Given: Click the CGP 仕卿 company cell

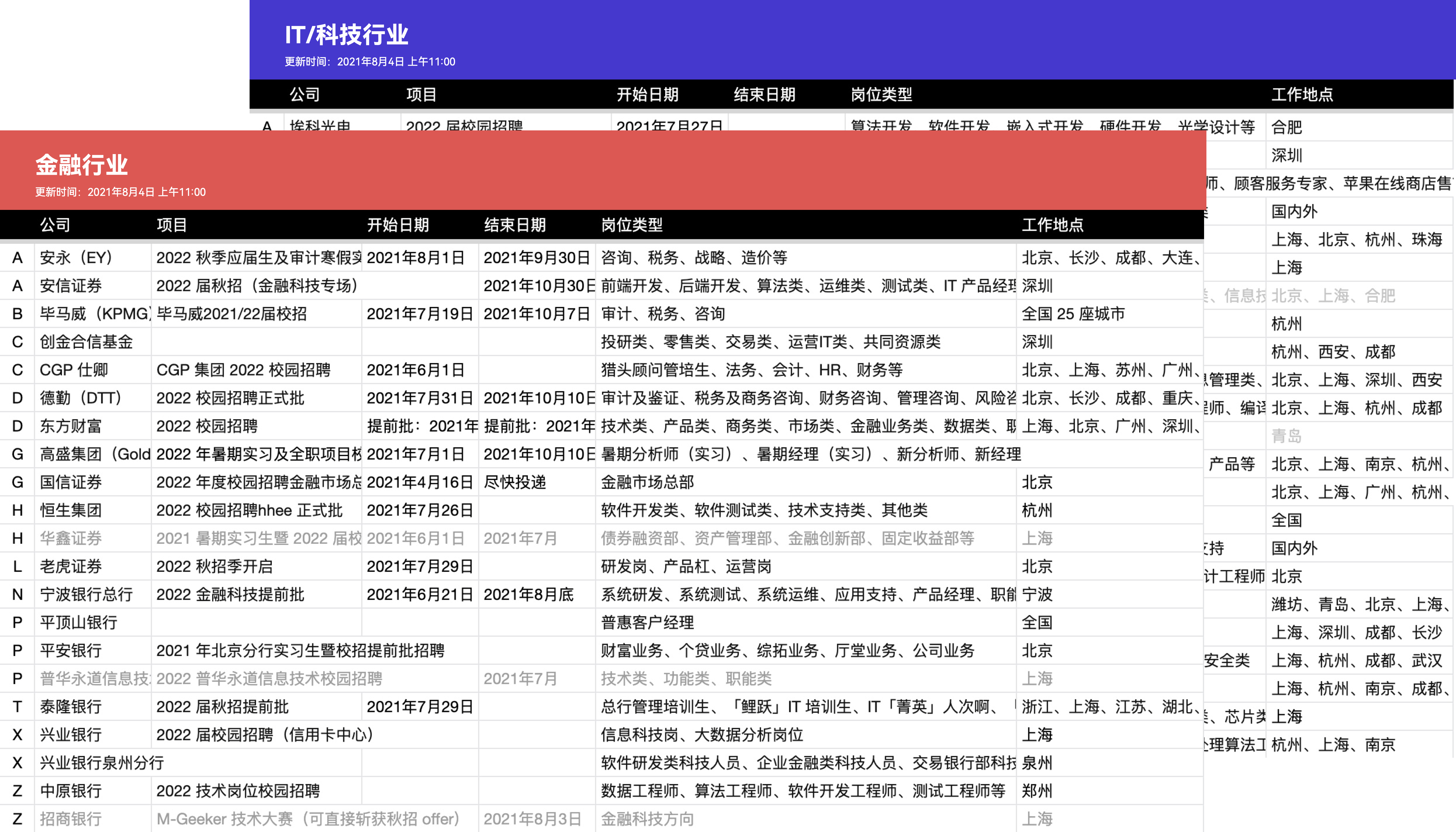Looking at the screenshot, I should (93, 370).
